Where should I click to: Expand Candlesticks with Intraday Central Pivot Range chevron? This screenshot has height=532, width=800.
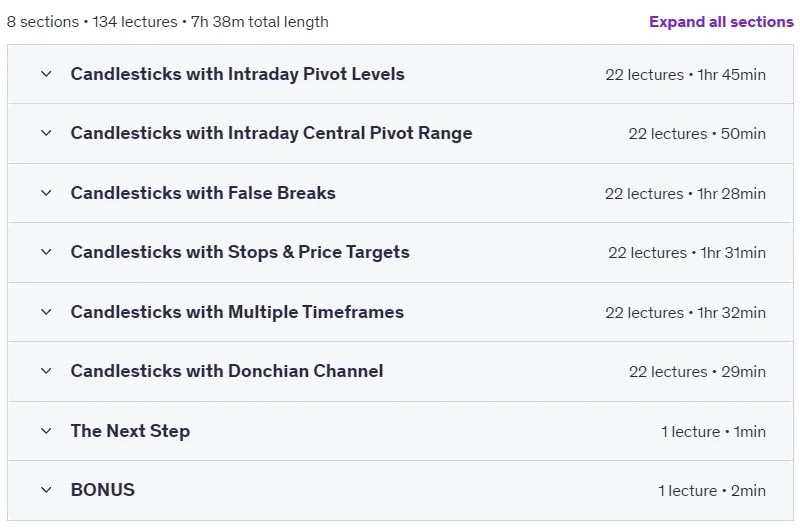[x=46, y=133]
